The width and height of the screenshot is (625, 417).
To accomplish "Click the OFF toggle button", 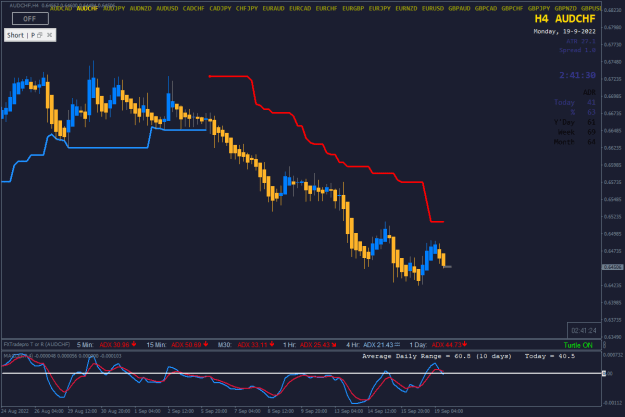I will (30, 19).
